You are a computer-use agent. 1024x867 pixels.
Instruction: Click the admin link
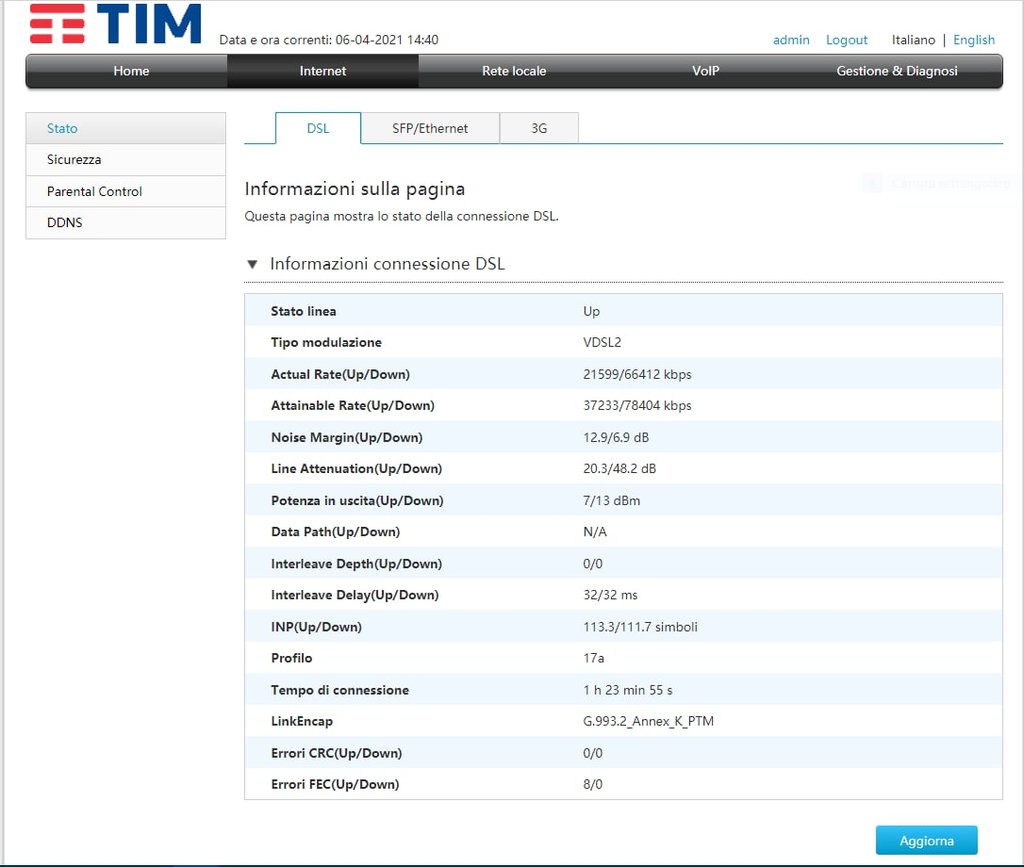point(791,40)
